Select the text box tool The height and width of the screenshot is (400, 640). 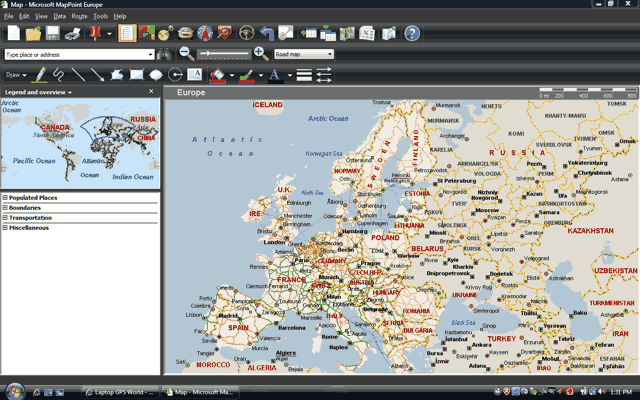pyautogui.click(x=195, y=75)
